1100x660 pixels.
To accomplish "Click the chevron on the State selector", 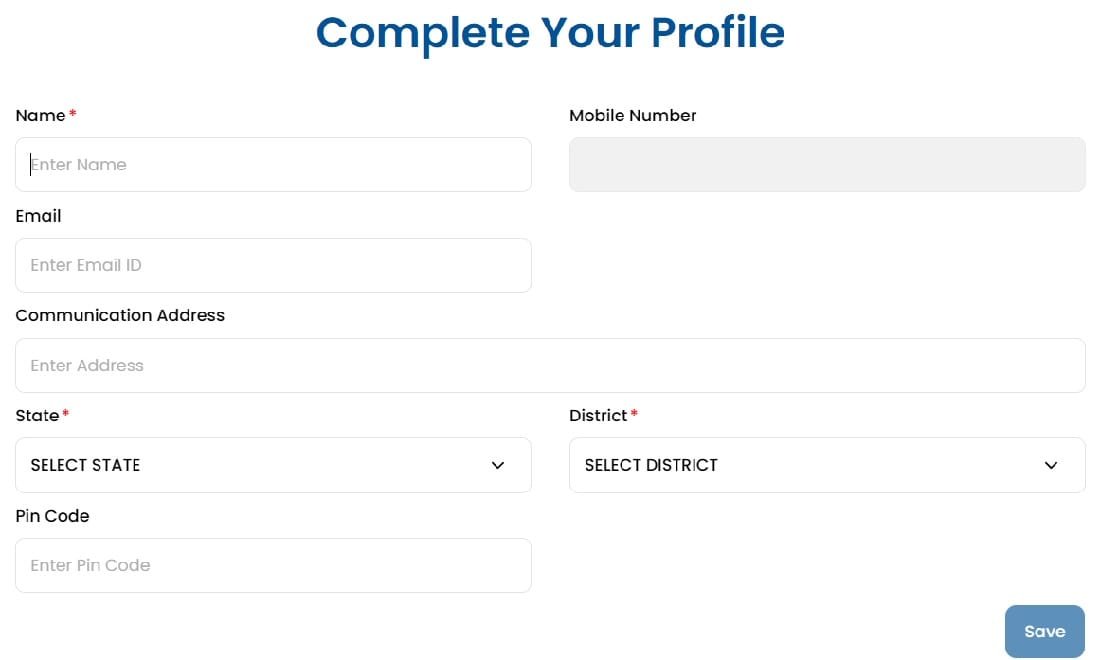I will (497, 465).
